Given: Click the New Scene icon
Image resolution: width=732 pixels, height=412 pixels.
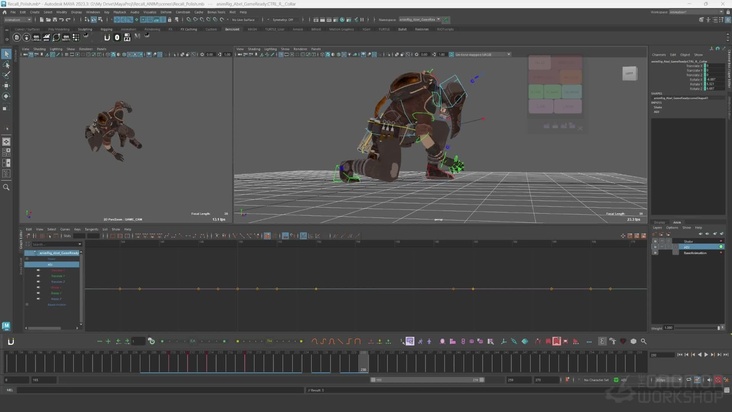Looking at the screenshot, I should [x=42, y=20].
